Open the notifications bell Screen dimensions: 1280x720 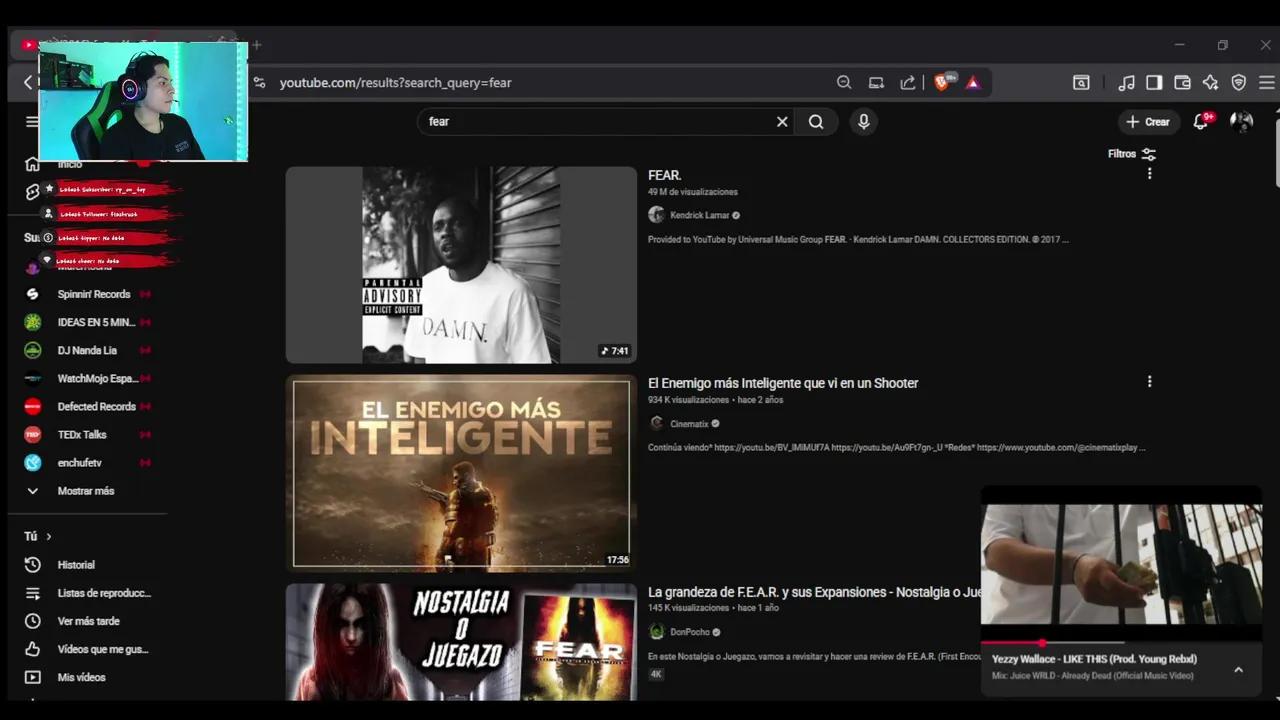pyautogui.click(x=1202, y=121)
